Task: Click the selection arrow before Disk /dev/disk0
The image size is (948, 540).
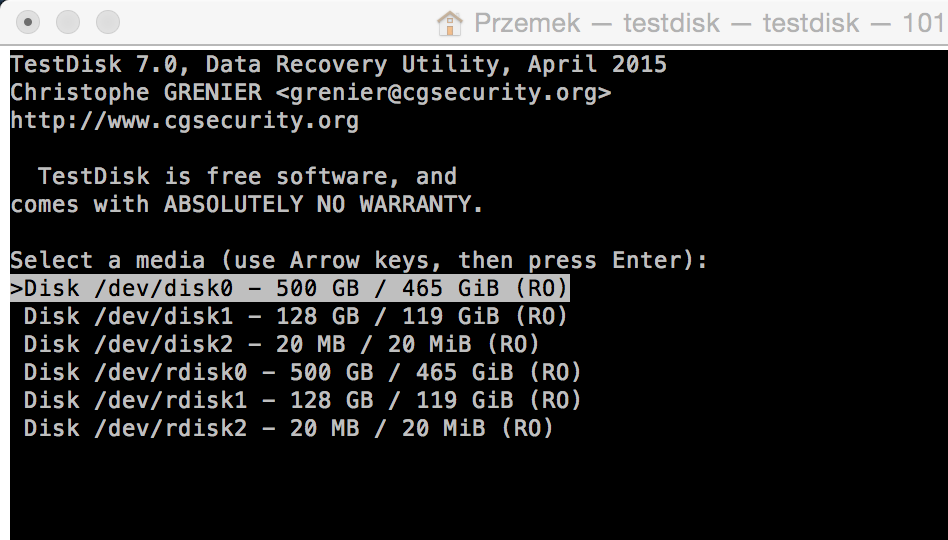Action: point(16,288)
